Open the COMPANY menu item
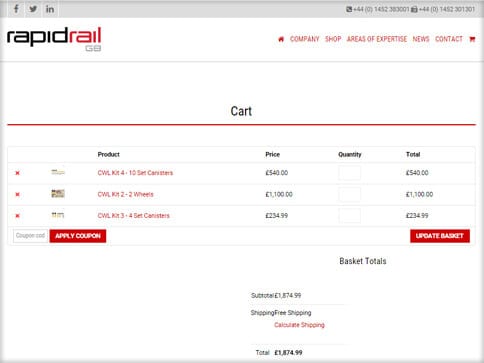This screenshot has width=484, height=363. pyautogui.click(x=305, y=39)
